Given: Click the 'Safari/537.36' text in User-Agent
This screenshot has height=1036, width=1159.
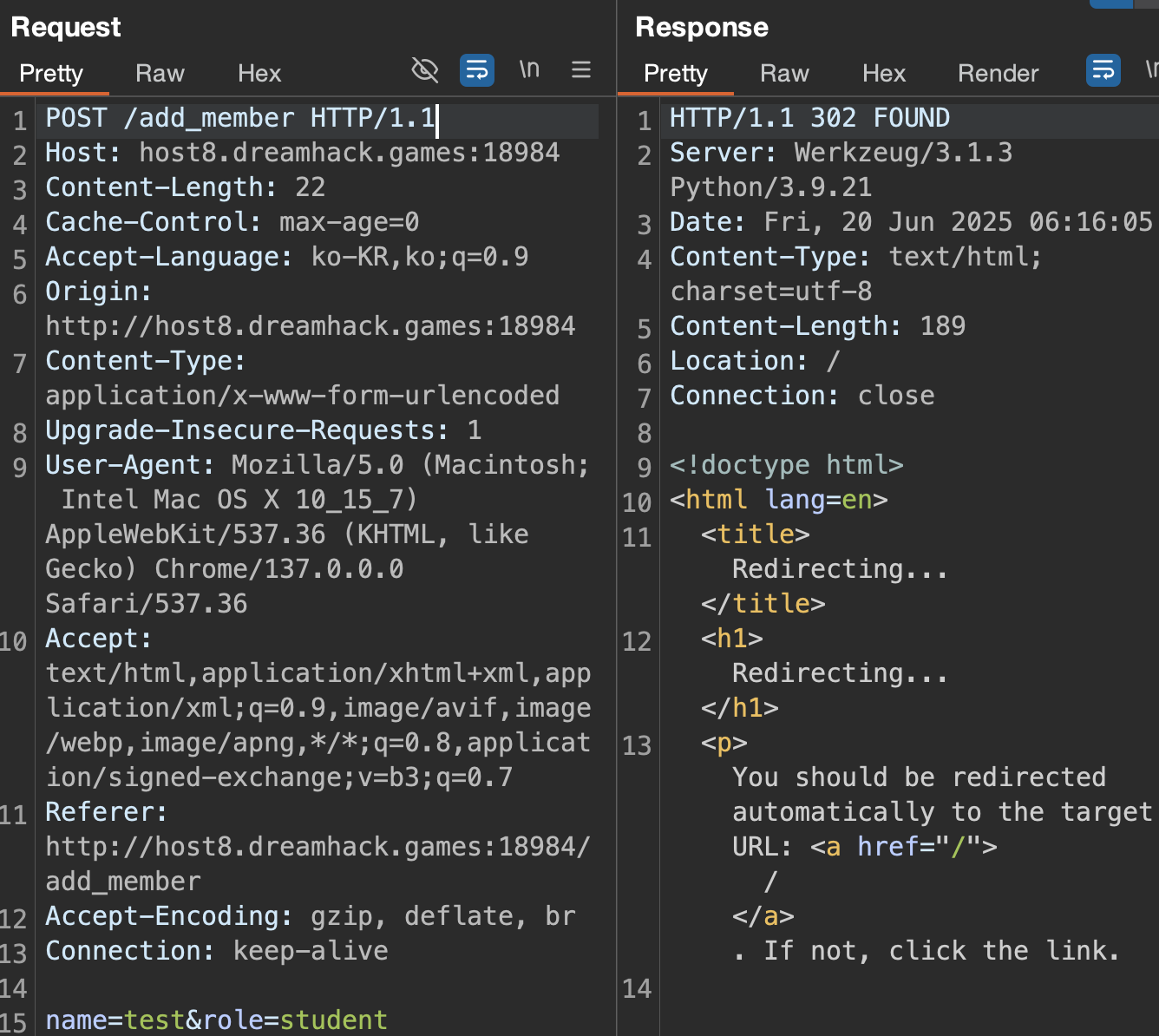Looking at the screenshot, I should tap(147, 604).
